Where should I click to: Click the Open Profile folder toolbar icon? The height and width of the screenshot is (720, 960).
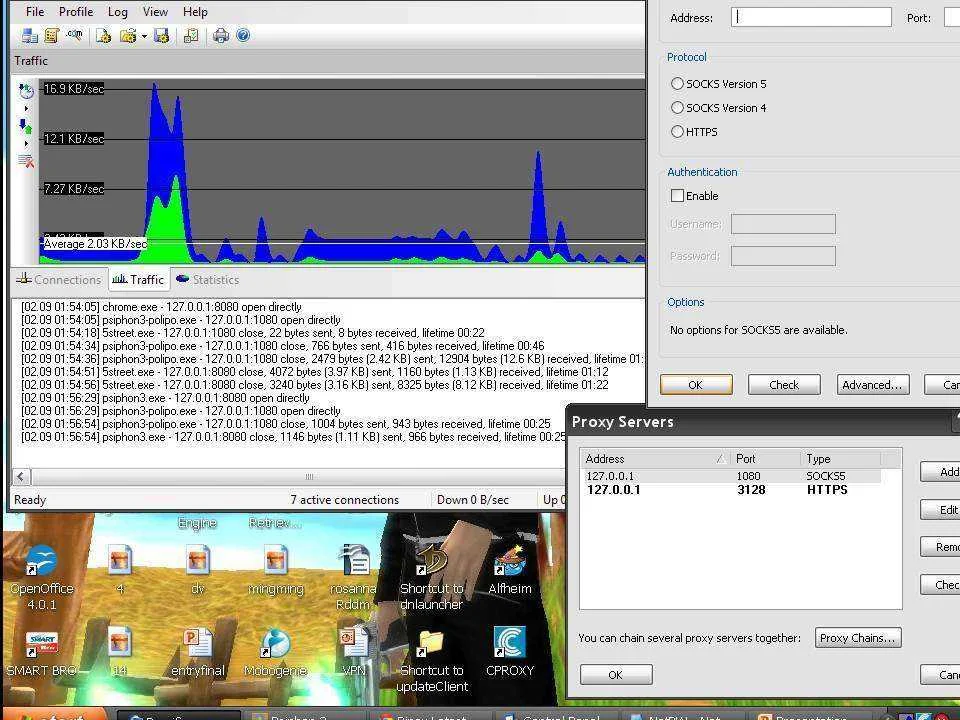(x=128, y=36)
